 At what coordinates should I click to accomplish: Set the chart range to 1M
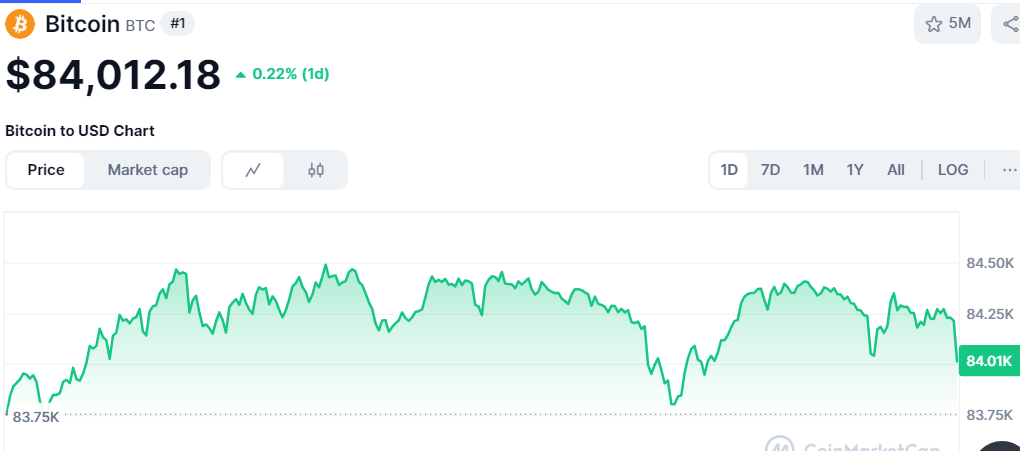coord(813,170)
